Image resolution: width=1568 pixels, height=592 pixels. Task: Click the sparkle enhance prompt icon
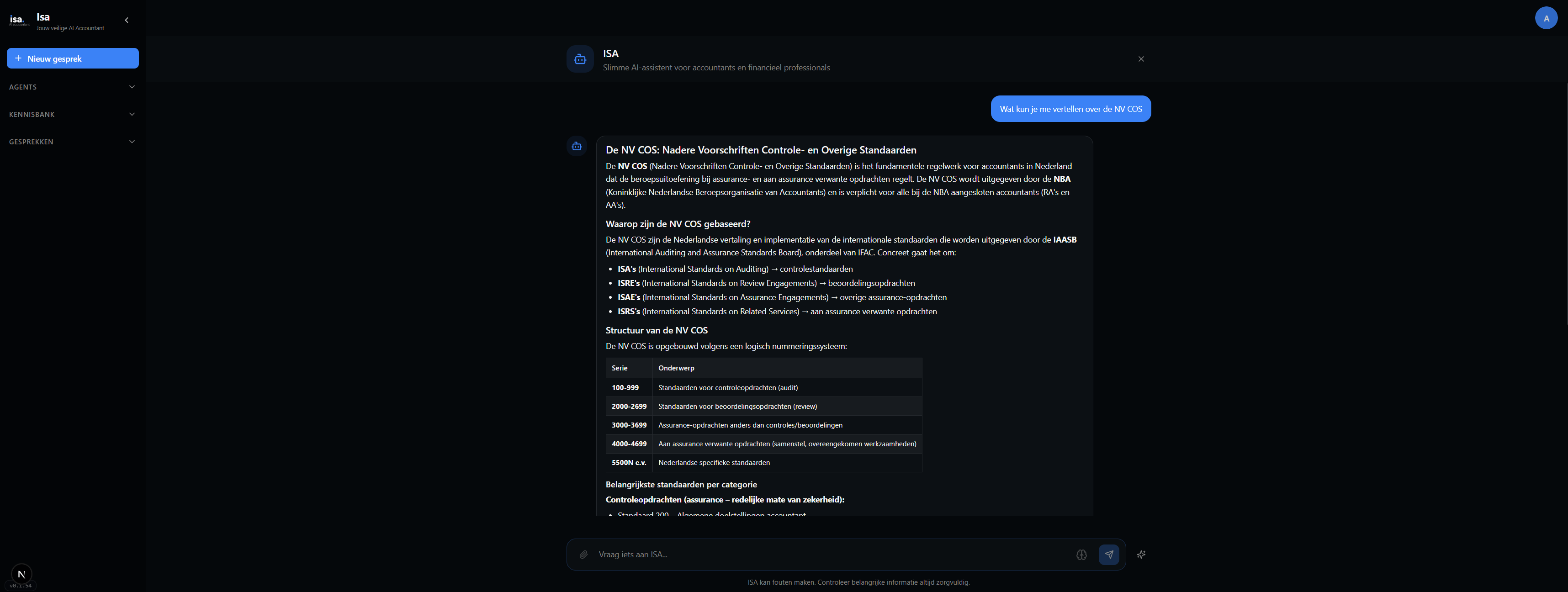[1141, 554]
